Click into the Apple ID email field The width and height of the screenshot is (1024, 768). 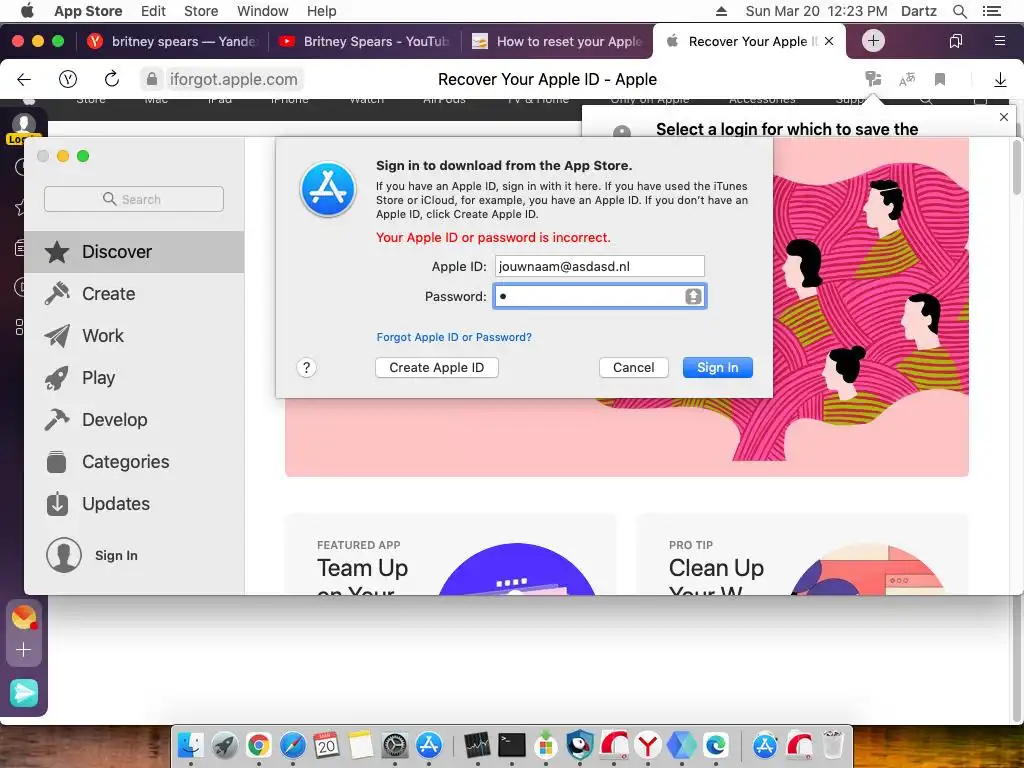[600, 266]
